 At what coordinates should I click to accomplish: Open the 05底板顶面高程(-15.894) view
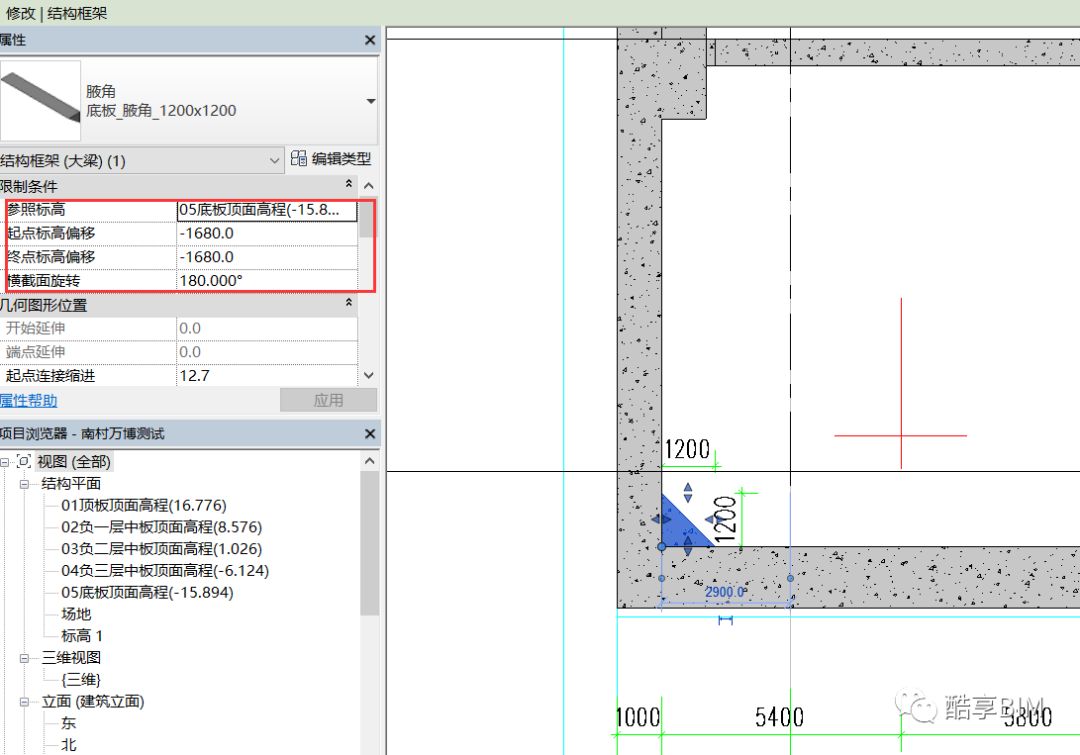pyautogui.click(x=147, y=592)
